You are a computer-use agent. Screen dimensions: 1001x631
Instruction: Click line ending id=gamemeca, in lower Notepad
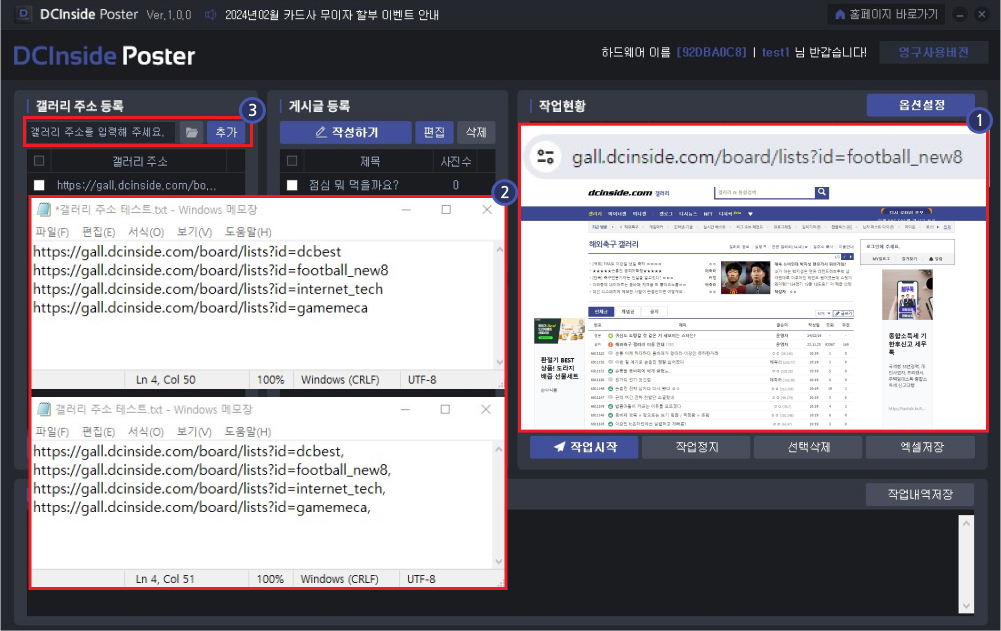click(202, 507)
